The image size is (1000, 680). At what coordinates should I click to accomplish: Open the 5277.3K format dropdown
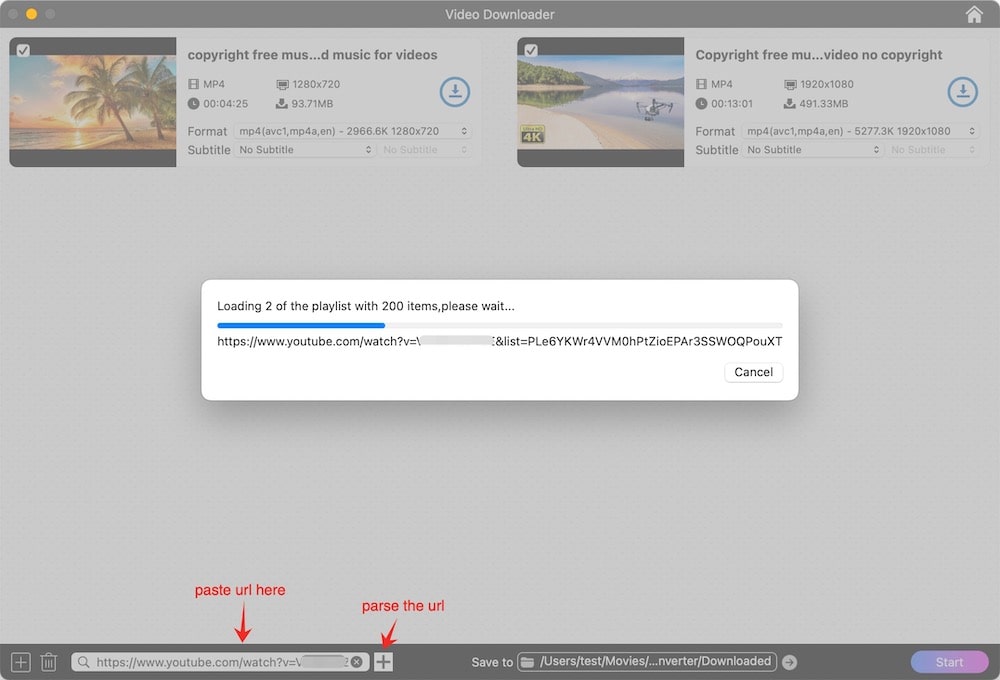coord(860,131)
